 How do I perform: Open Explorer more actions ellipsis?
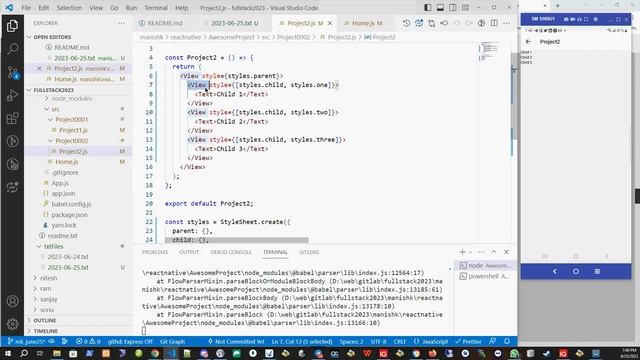coord(121,23)
